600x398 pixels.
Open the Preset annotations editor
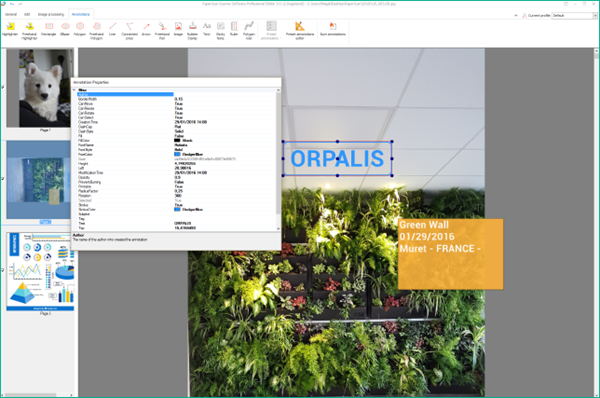pos(300,30)
